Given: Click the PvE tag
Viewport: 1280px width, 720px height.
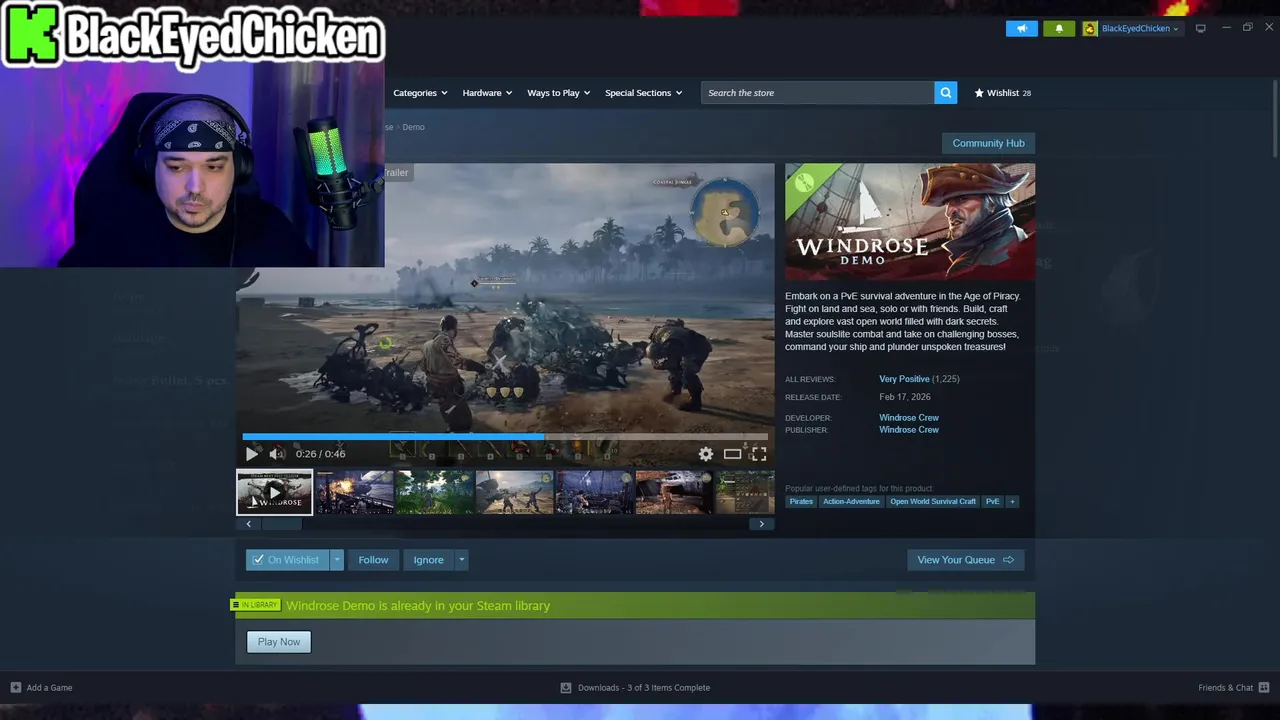Looking at the screenshot, I should [992, 502].
